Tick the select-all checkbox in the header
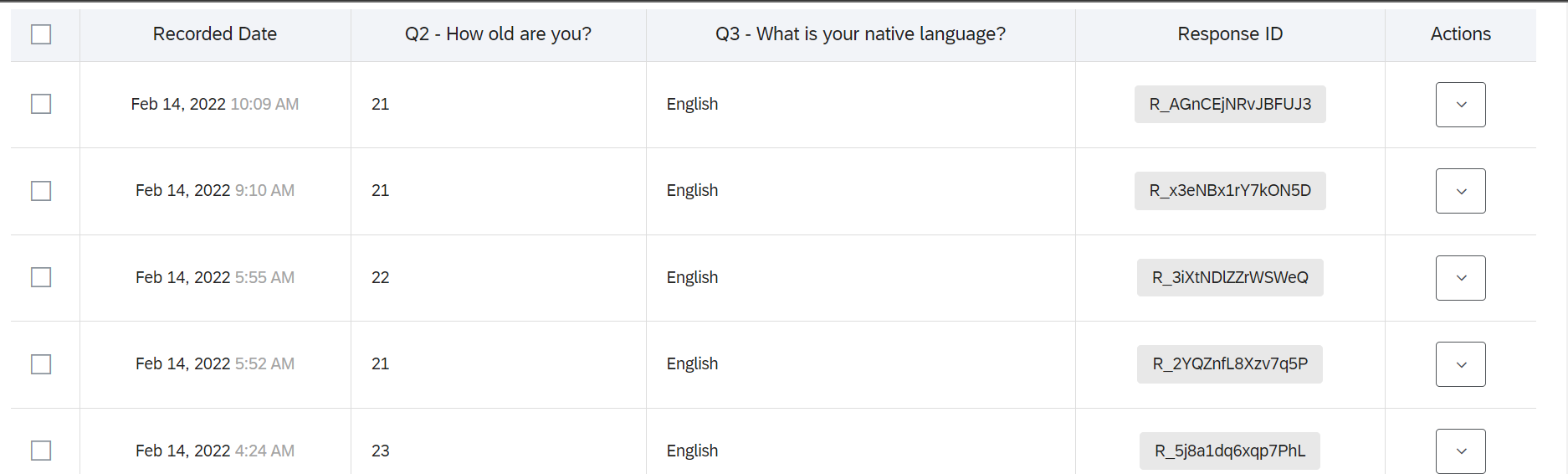 coord(41,34)
